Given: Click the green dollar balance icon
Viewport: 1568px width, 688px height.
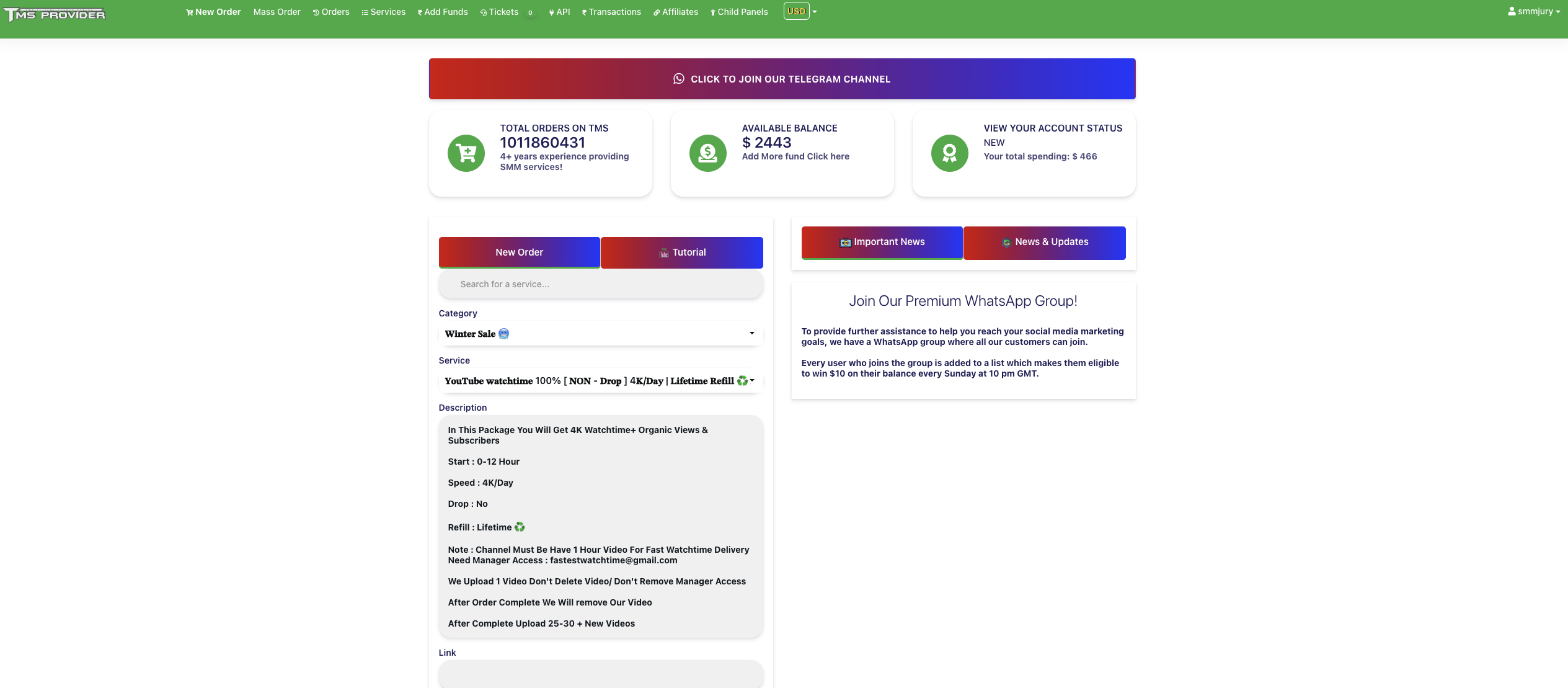Looking at the screenshot, I should 707,153.
